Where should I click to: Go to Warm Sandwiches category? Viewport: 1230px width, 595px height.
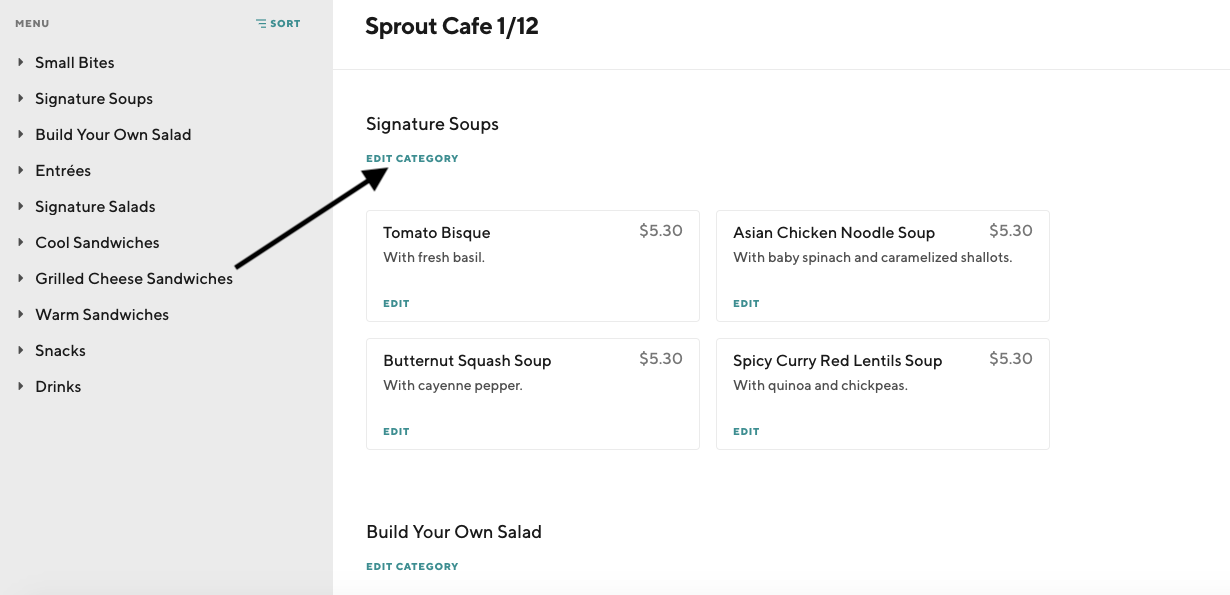pyautogui.click(x=102, y=315)
